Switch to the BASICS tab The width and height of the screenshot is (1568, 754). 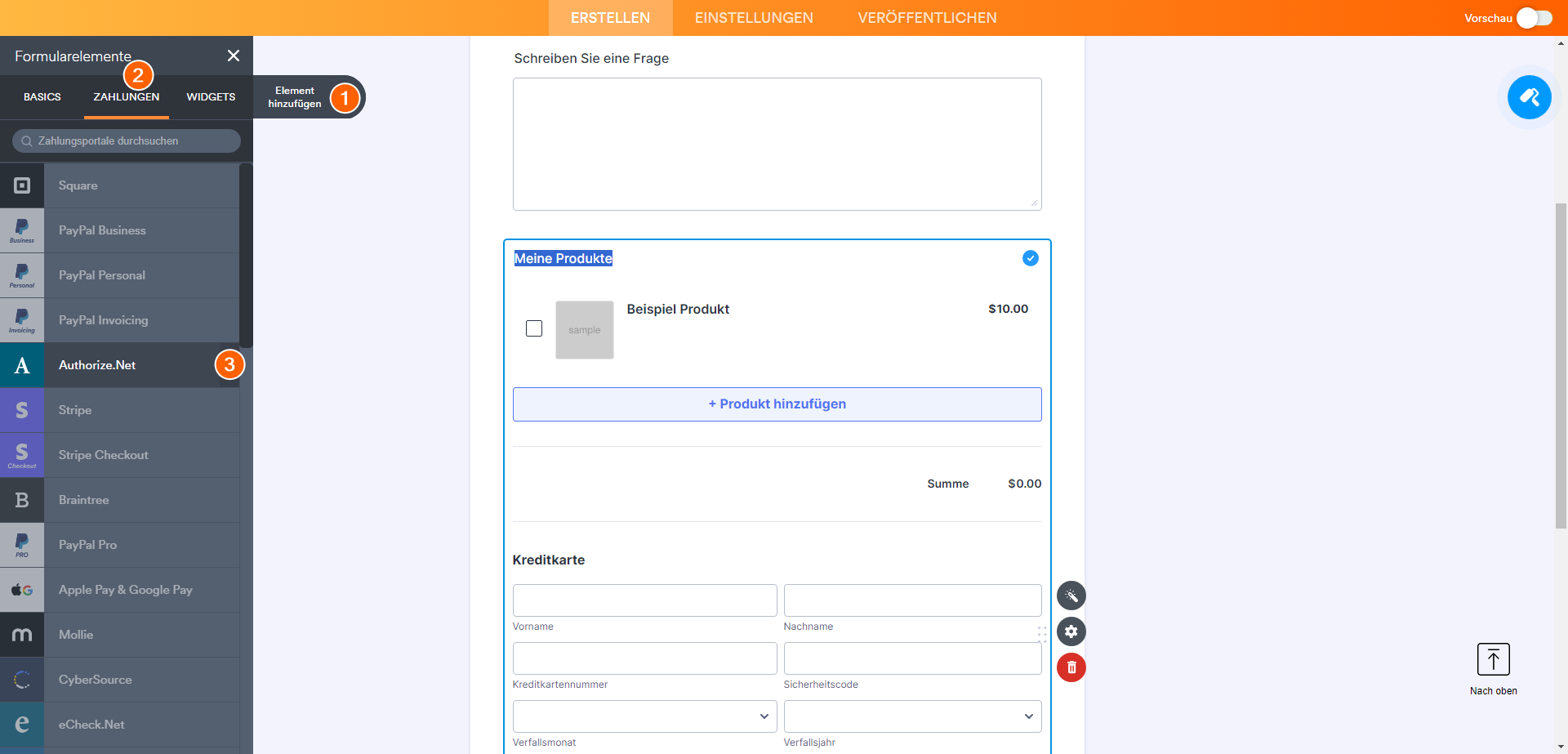pyautogui.click(x=42, y=97)
